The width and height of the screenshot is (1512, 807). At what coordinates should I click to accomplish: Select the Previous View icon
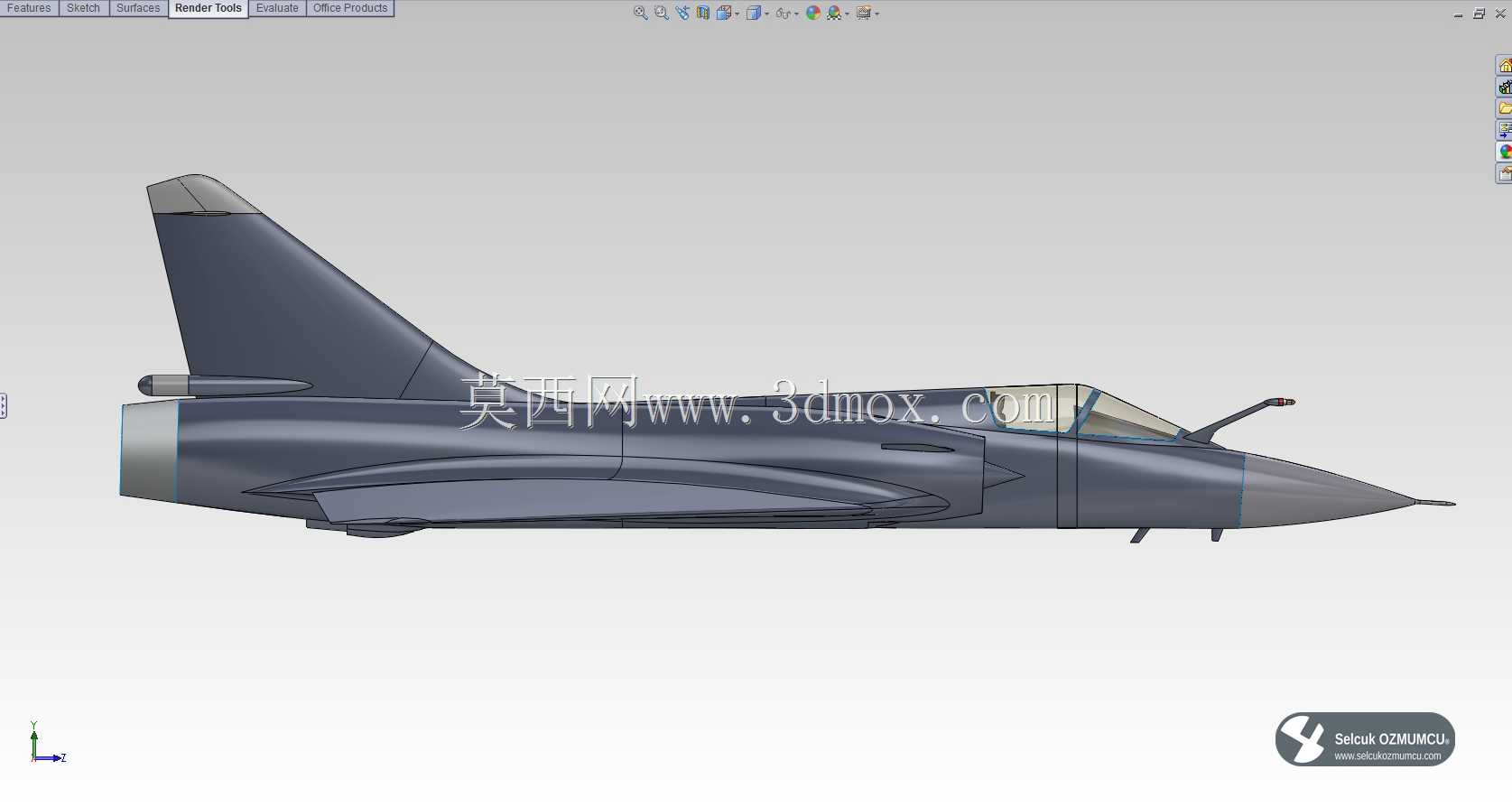(x=682, y=13)
